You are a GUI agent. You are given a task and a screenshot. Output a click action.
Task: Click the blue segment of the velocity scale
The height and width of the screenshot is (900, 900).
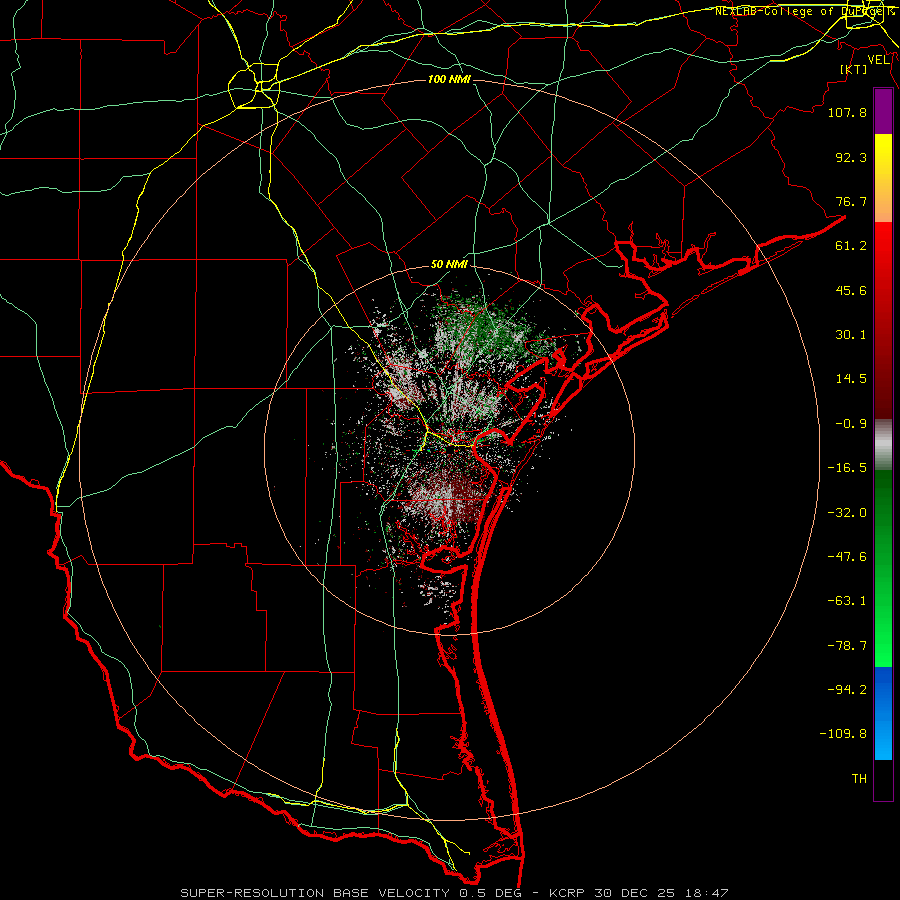tap(883, 713)
